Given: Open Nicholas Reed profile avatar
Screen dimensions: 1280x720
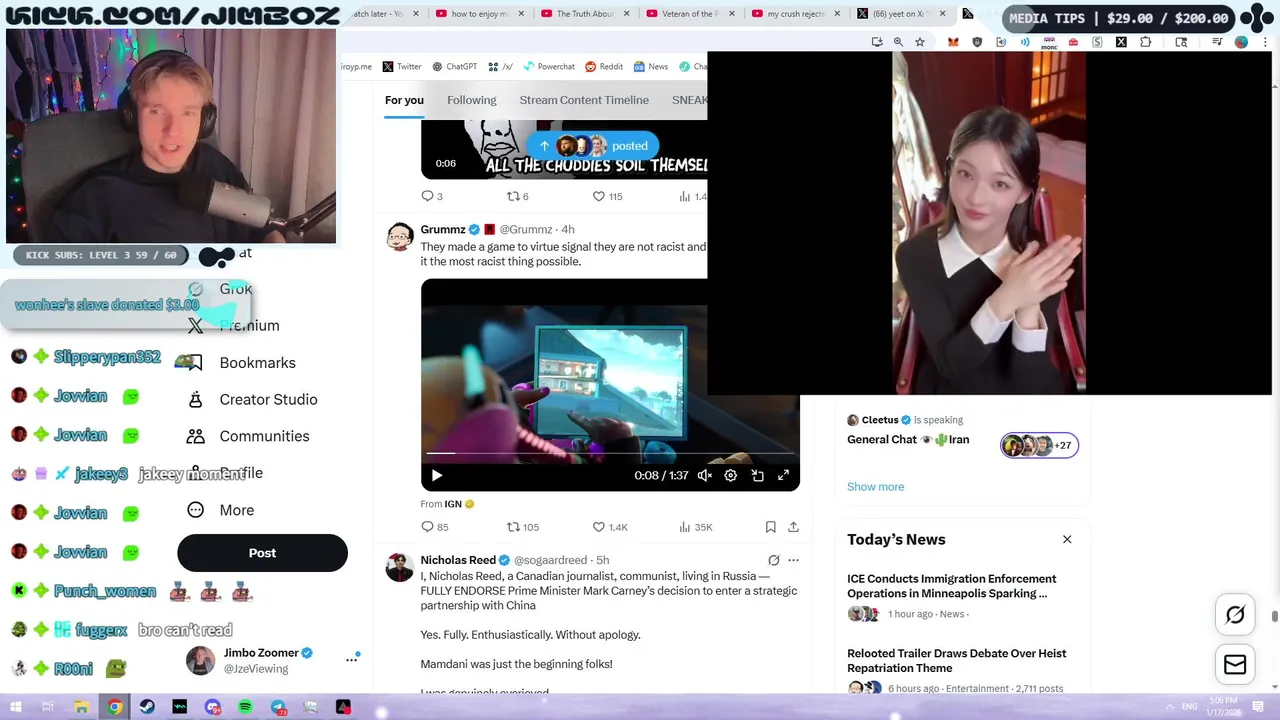Looking at the screenshot, I should [400, 567].
